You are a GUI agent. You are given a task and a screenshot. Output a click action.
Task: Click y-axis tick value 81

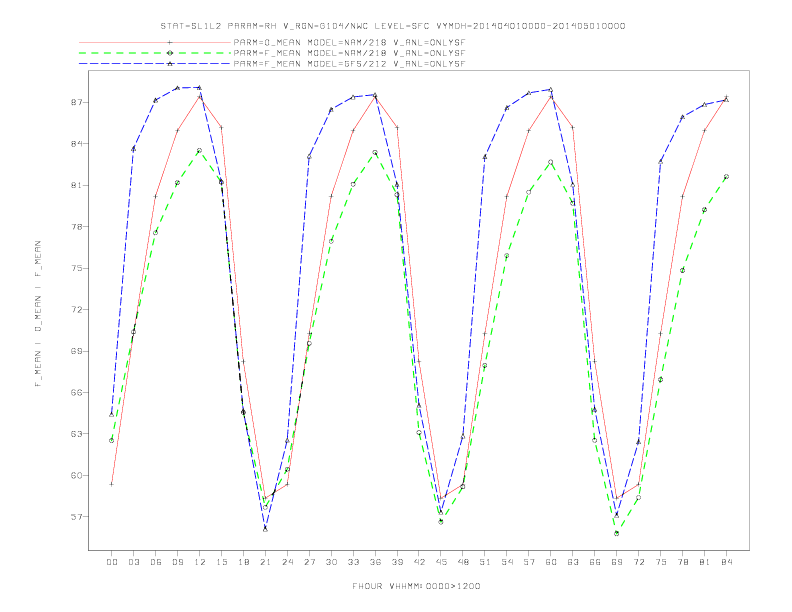pyautogui.click(x=76, y=185)
